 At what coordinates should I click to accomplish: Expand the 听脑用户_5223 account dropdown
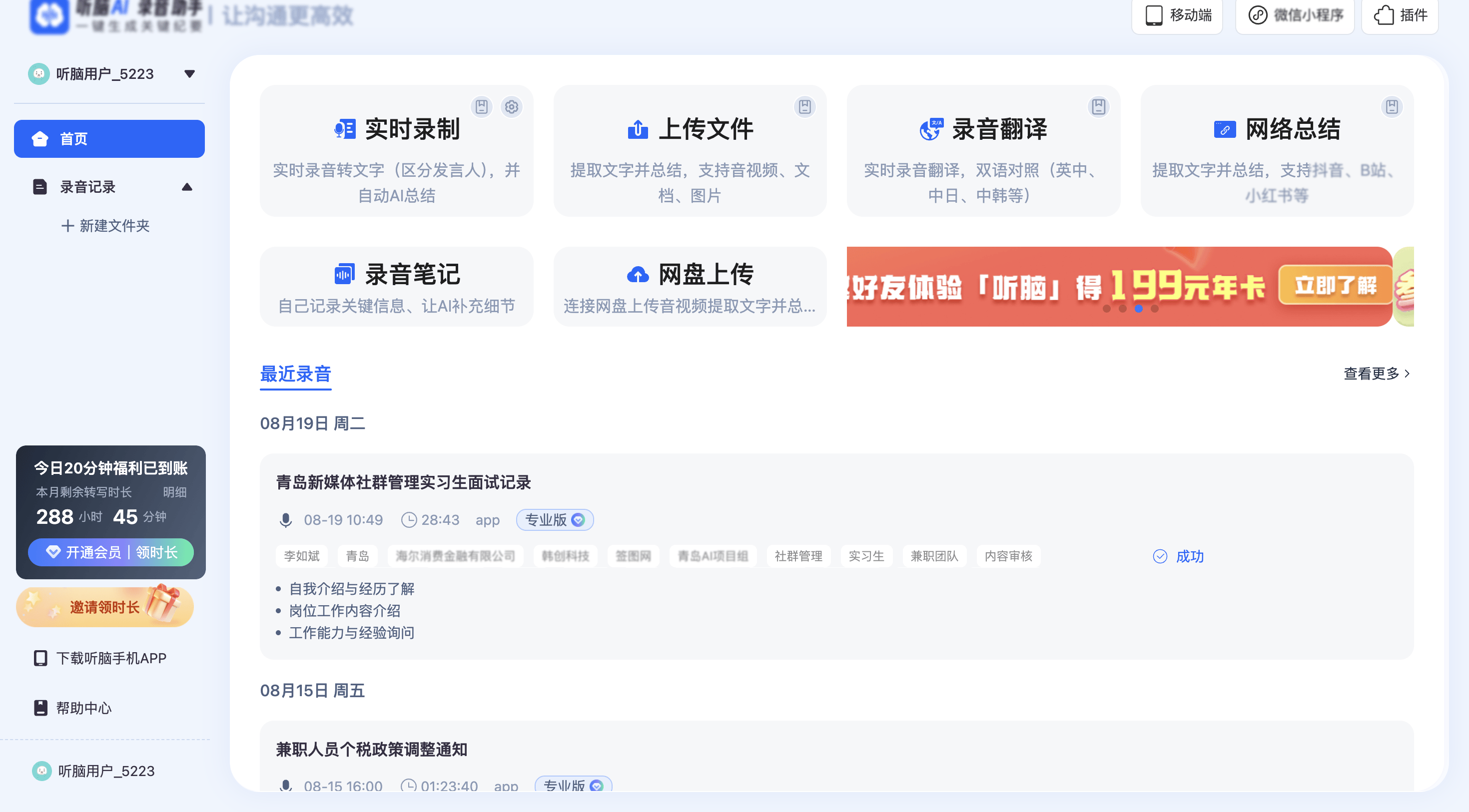coord(189,74)
